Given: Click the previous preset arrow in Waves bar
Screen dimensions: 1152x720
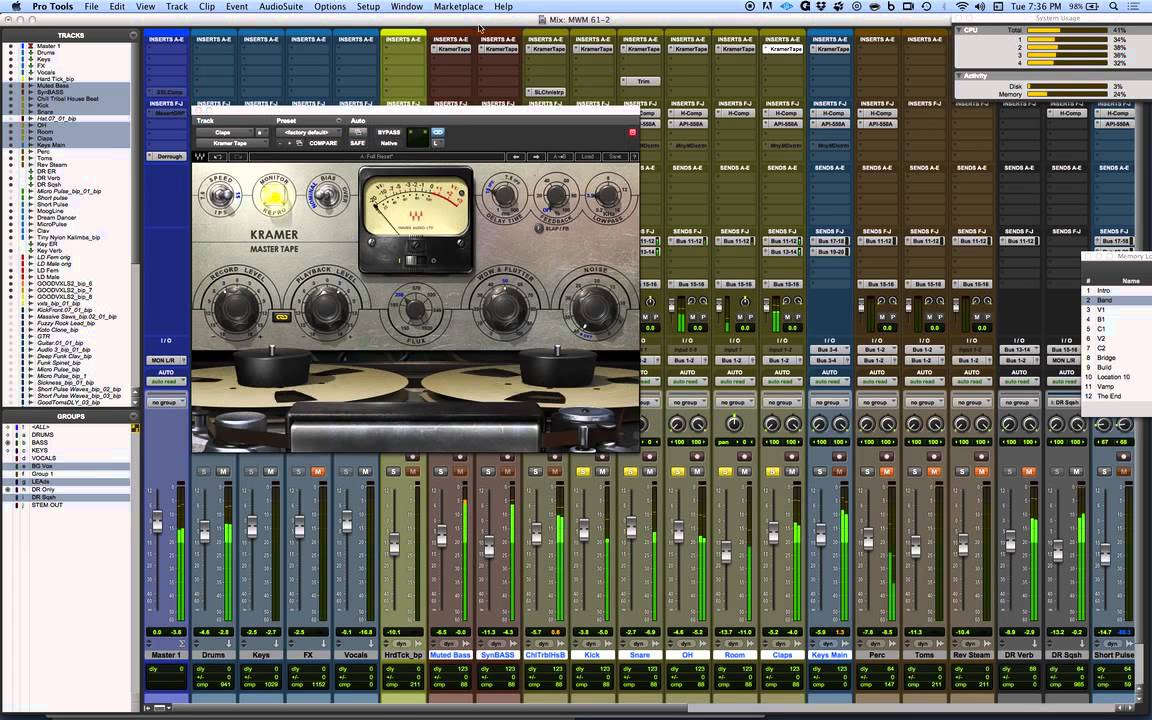Looking at the screenshot, I should [x=516, y=156].
